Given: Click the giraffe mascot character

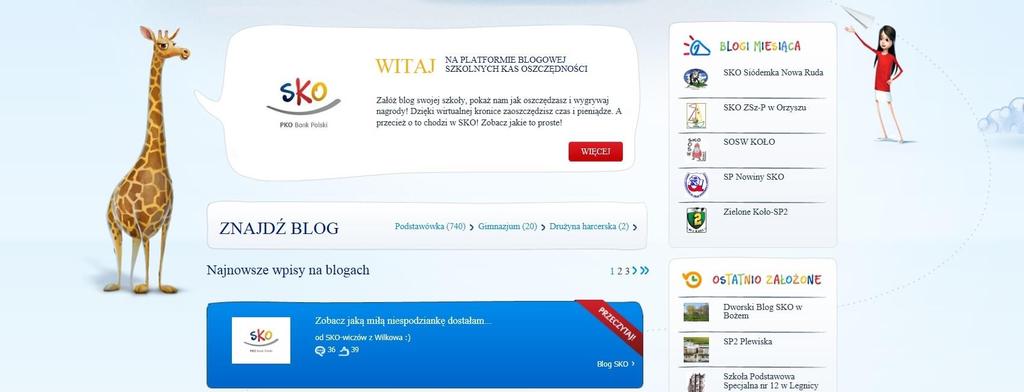Looking at the screenshot, I should coord(148,160).
